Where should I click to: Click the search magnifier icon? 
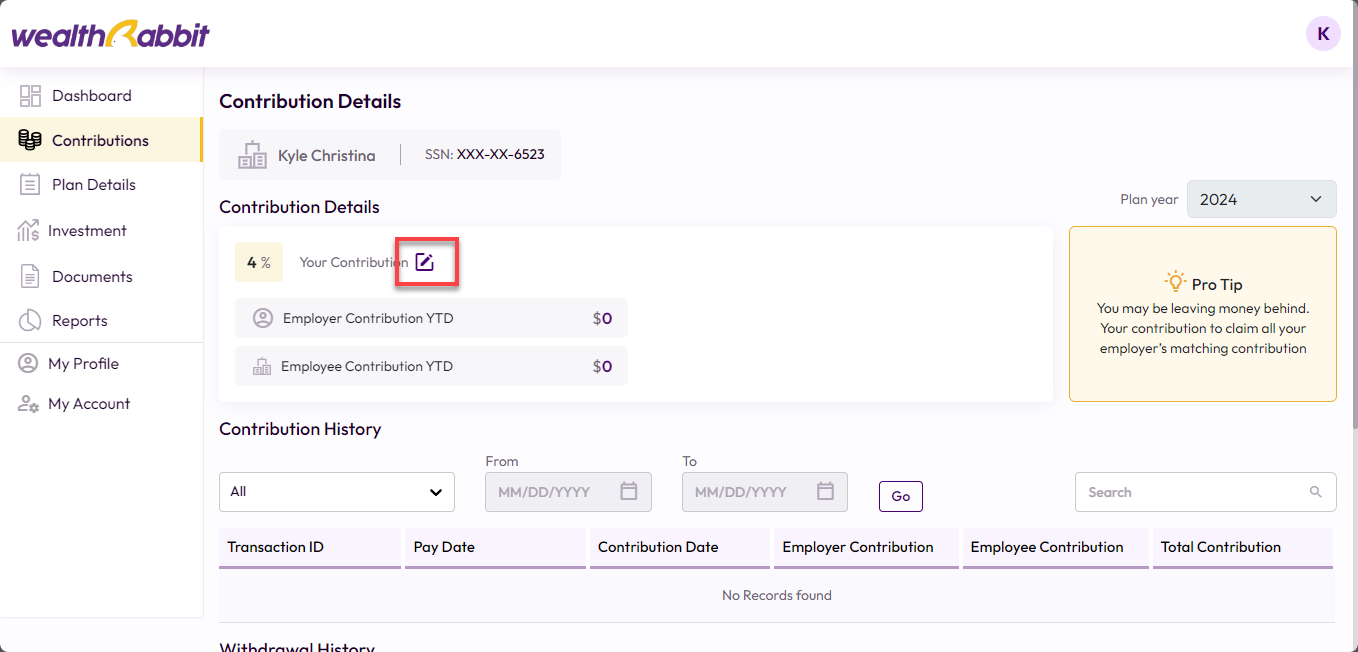1314,492
